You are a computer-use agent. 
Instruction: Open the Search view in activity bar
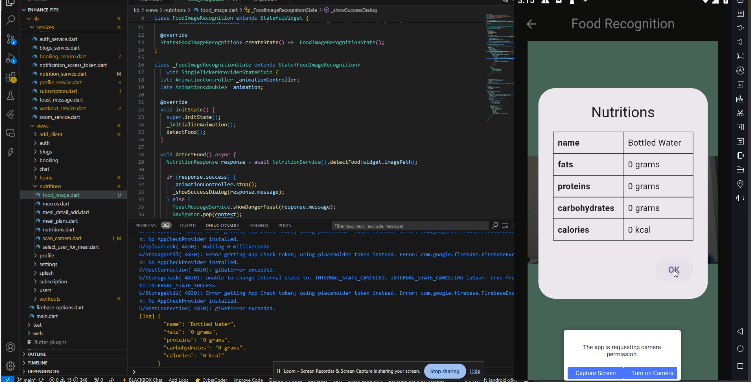10,20
